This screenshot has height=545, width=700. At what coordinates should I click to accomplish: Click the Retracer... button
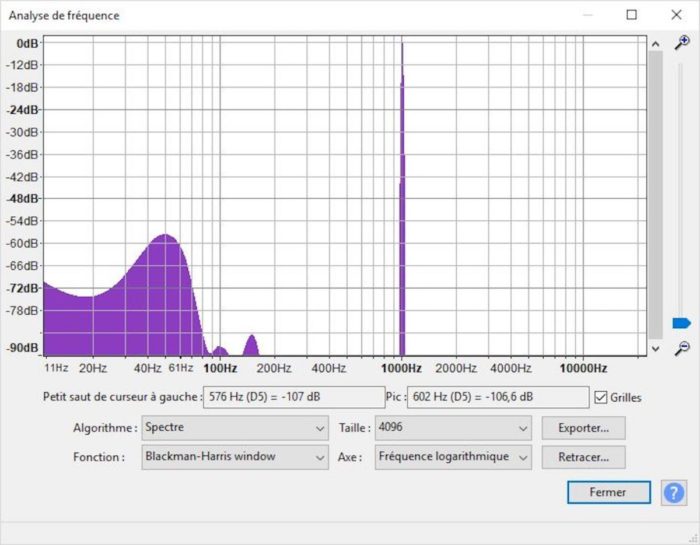coord(583,457)
